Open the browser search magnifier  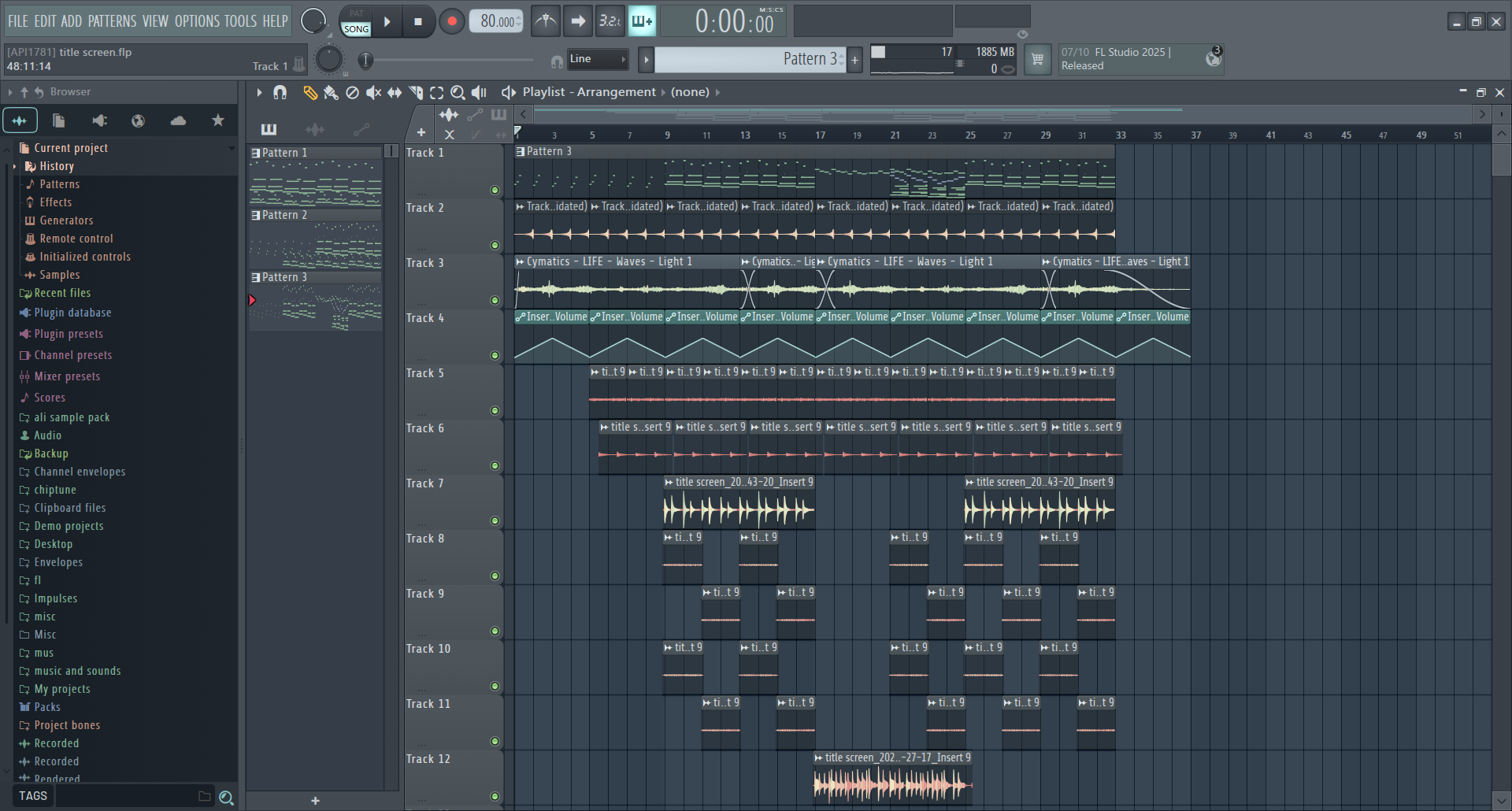[226, 798]
